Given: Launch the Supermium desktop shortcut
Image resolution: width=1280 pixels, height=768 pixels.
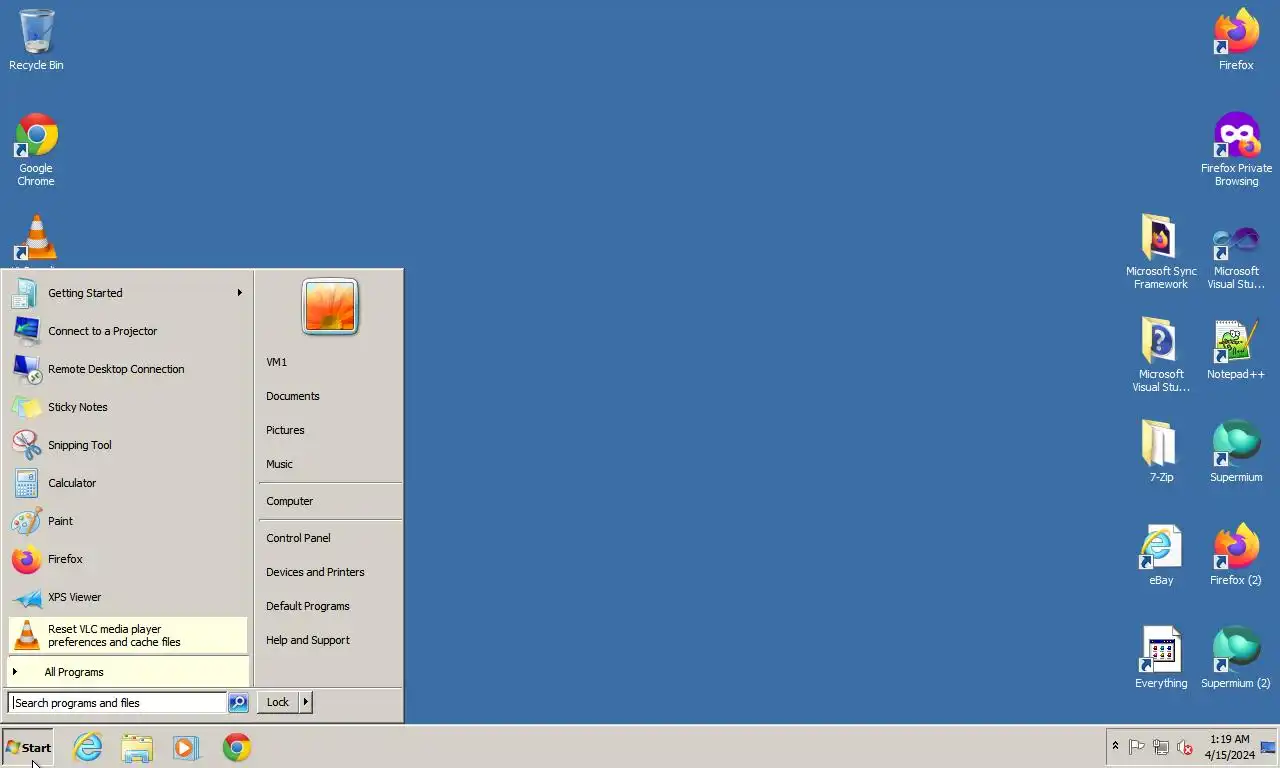Looking at the screenshot, I should click(x=1236, y=452).
